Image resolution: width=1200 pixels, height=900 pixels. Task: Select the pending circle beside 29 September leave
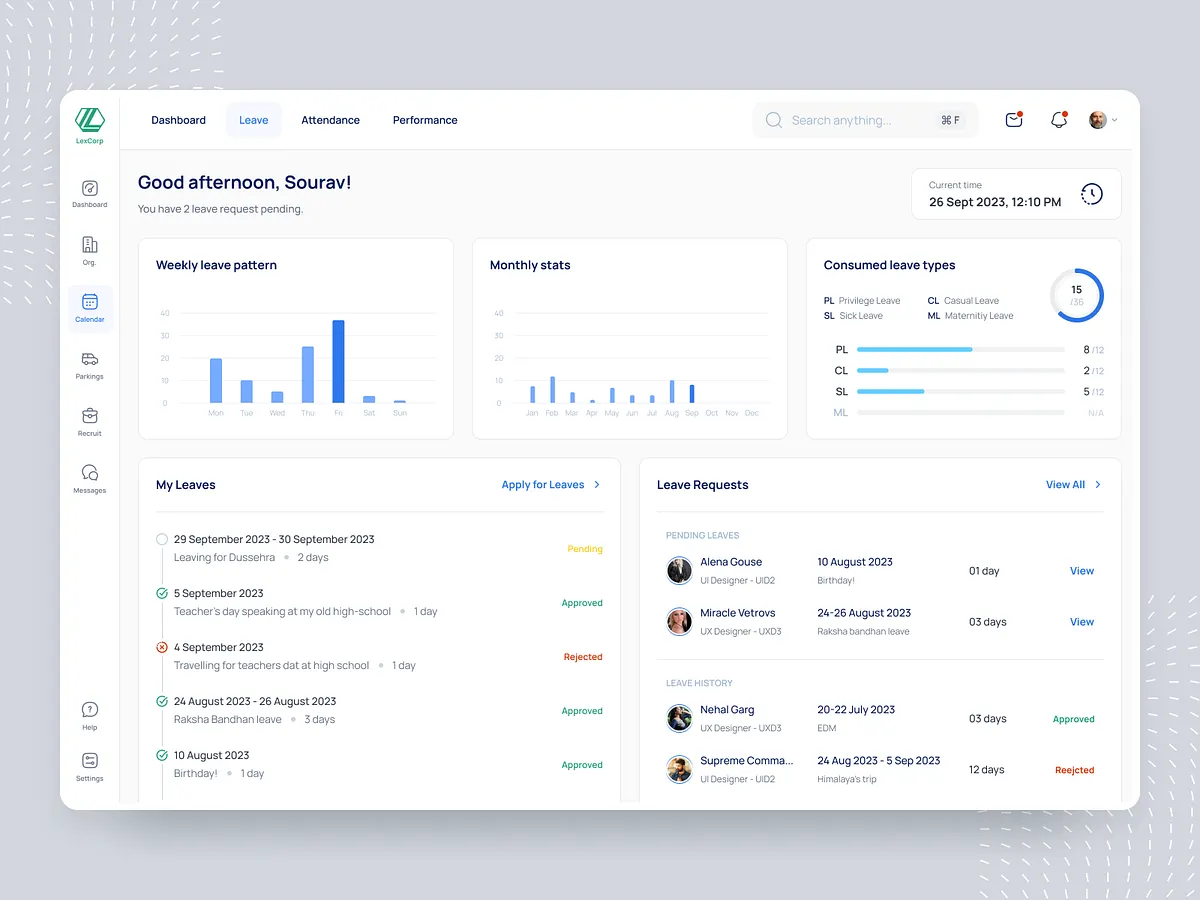pos(161,538)
